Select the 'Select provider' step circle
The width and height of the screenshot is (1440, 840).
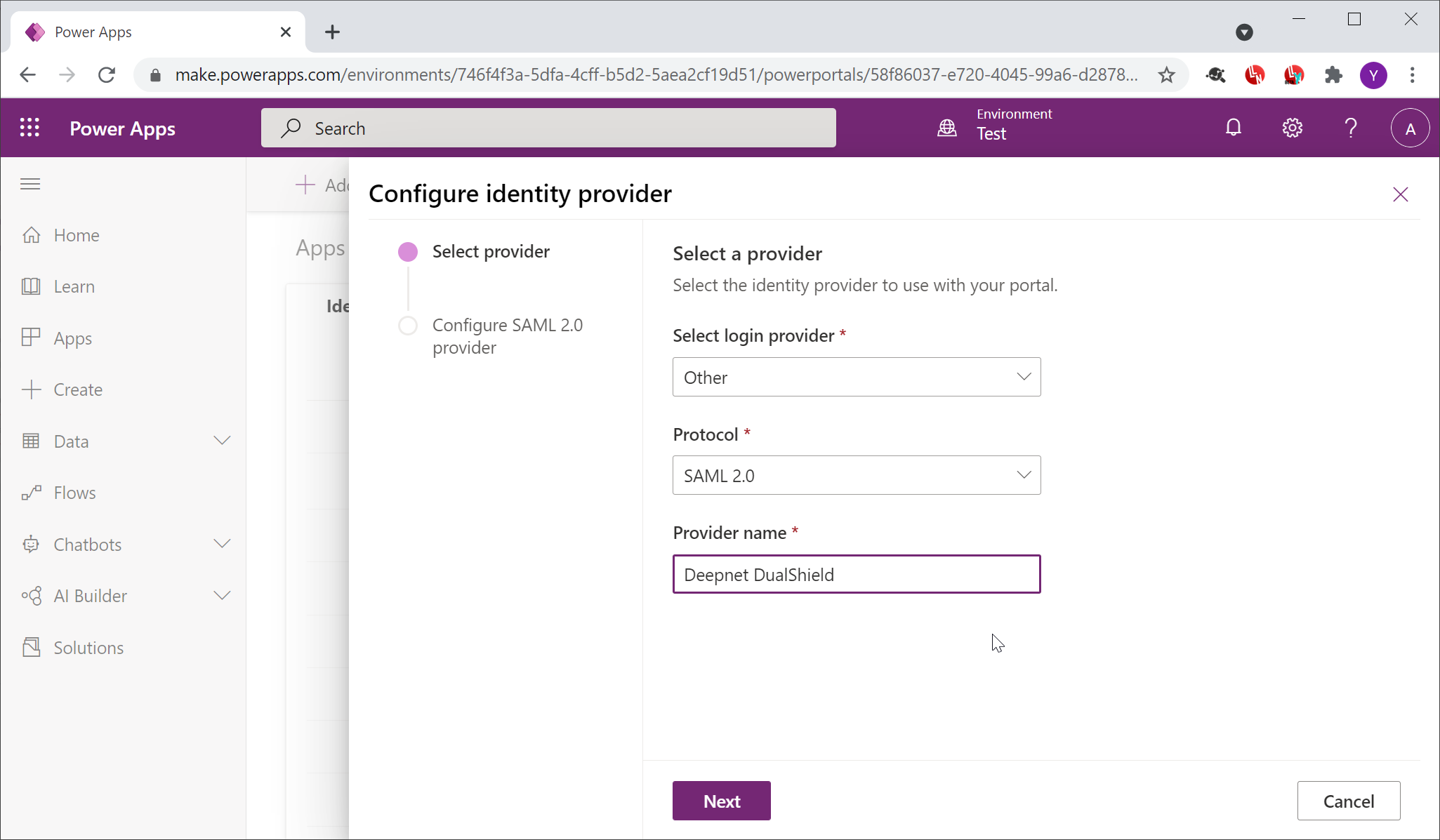click(x=408, y=252)
